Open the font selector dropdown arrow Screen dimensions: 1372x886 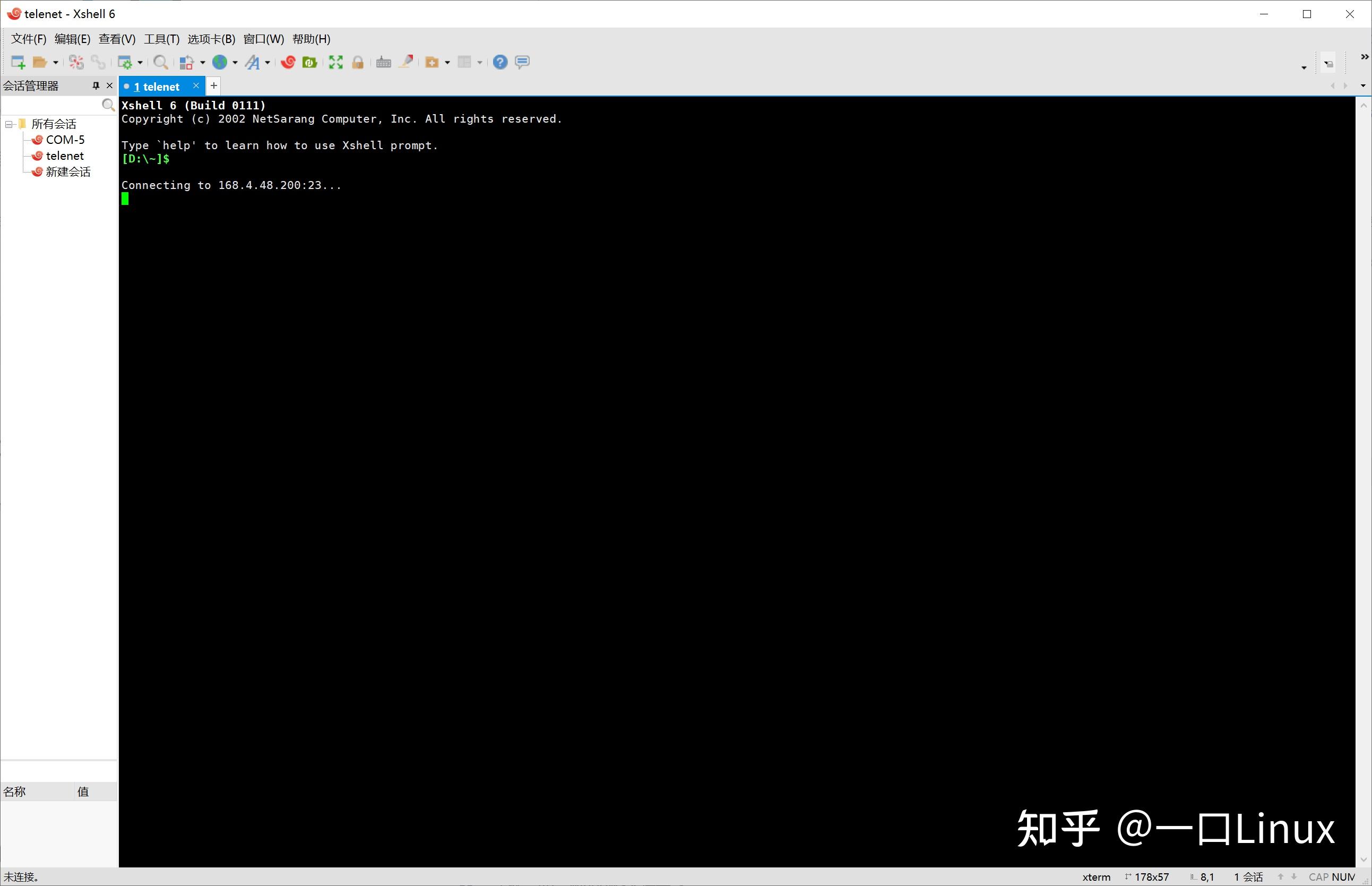(x=268, y=62)
